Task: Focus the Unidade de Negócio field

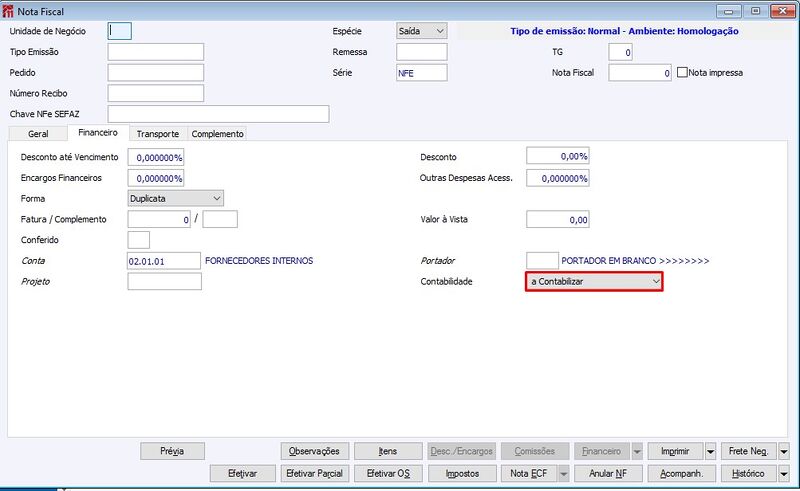Action: [119, 31]
